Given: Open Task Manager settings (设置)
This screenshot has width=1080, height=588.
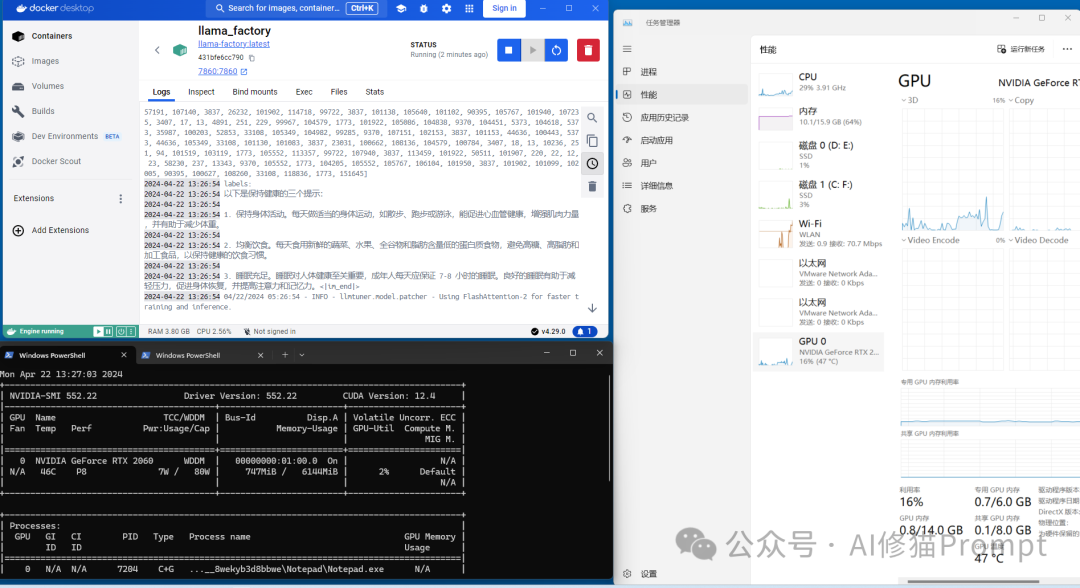Looking at the screenshot, I should (x=682, y=574).
